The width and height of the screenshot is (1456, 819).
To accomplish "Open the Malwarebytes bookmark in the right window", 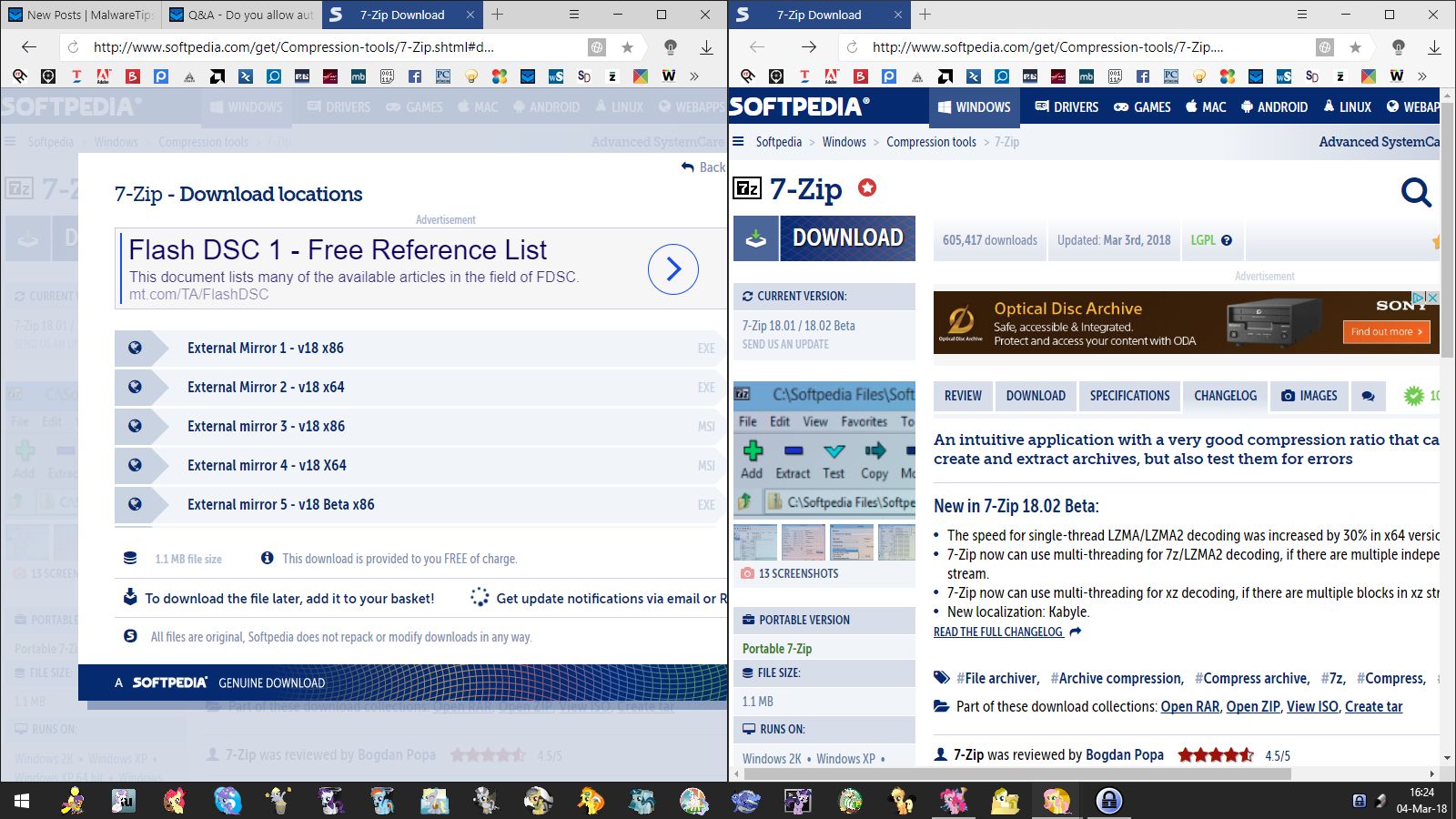I will tap(1087, 76).
